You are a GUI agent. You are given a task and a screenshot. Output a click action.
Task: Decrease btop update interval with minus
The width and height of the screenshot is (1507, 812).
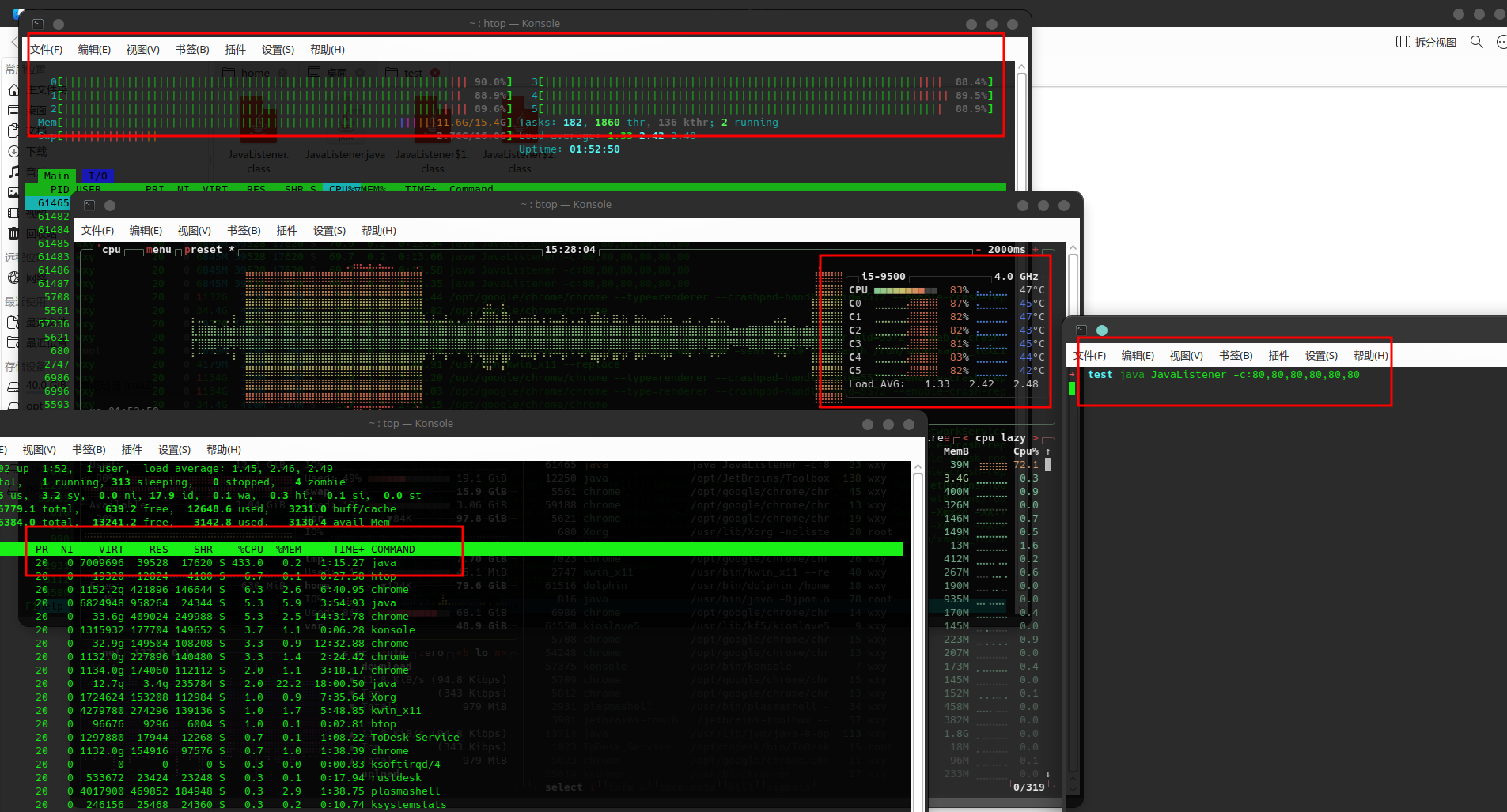(x=979, y=250)
